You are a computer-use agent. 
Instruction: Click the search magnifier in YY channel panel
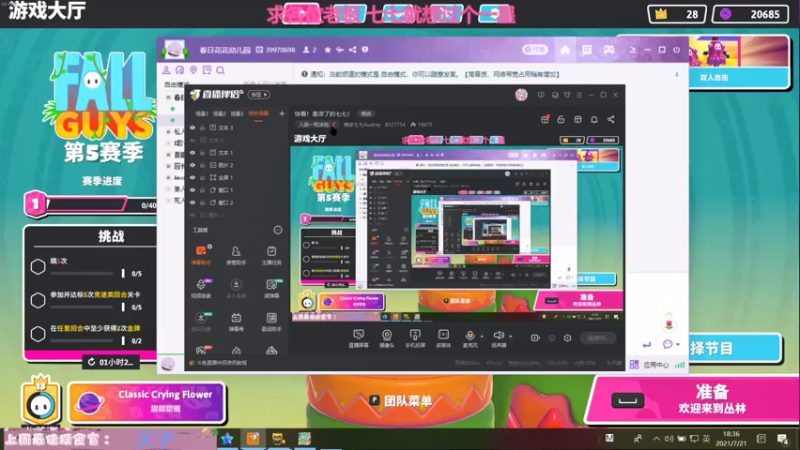[220, 70]
